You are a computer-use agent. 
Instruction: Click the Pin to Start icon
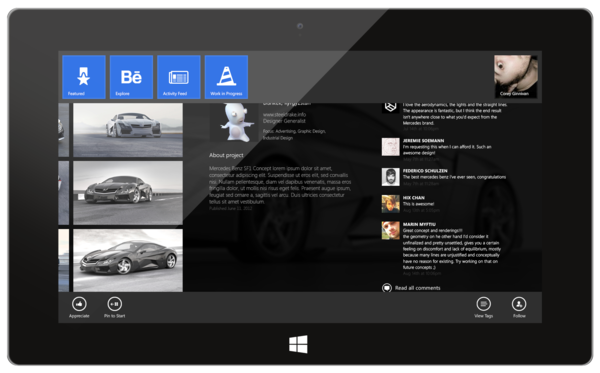(x=115, y=304)
